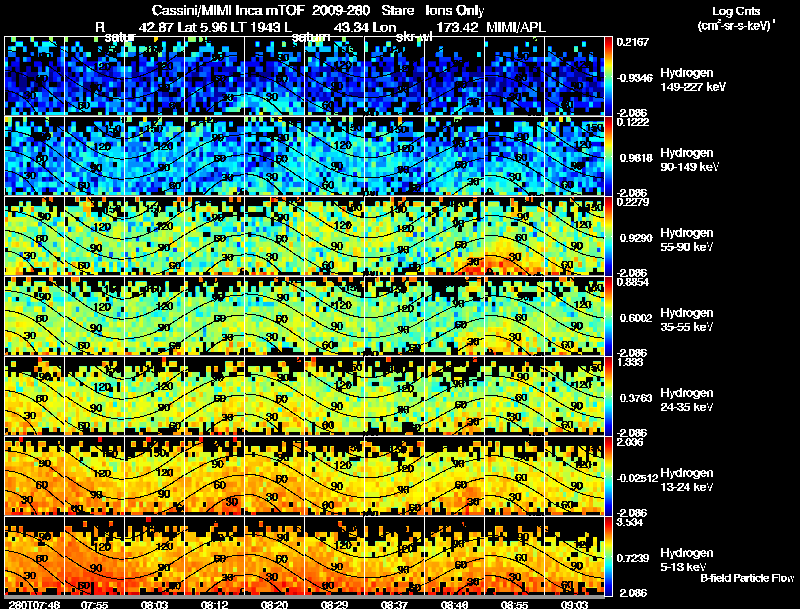800x609 pixels.
Task: Click the "1.333" color scale value
Action: tap(630, 362)
